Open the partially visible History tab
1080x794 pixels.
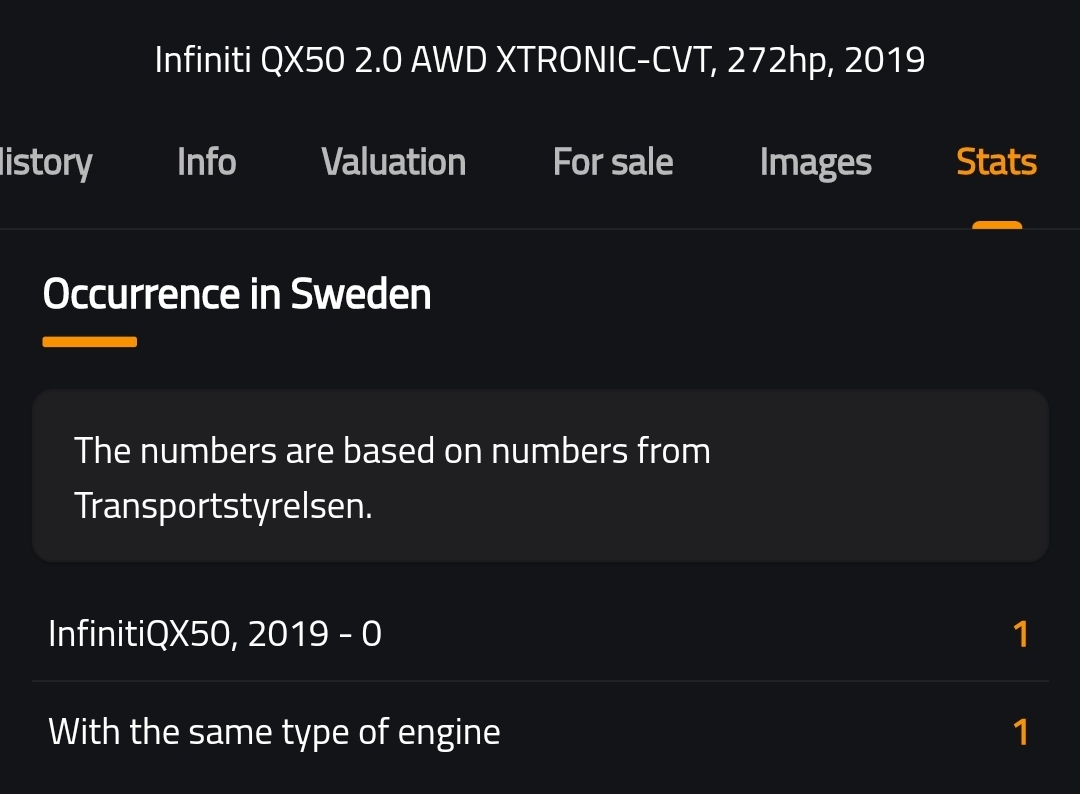pos(45,163)
